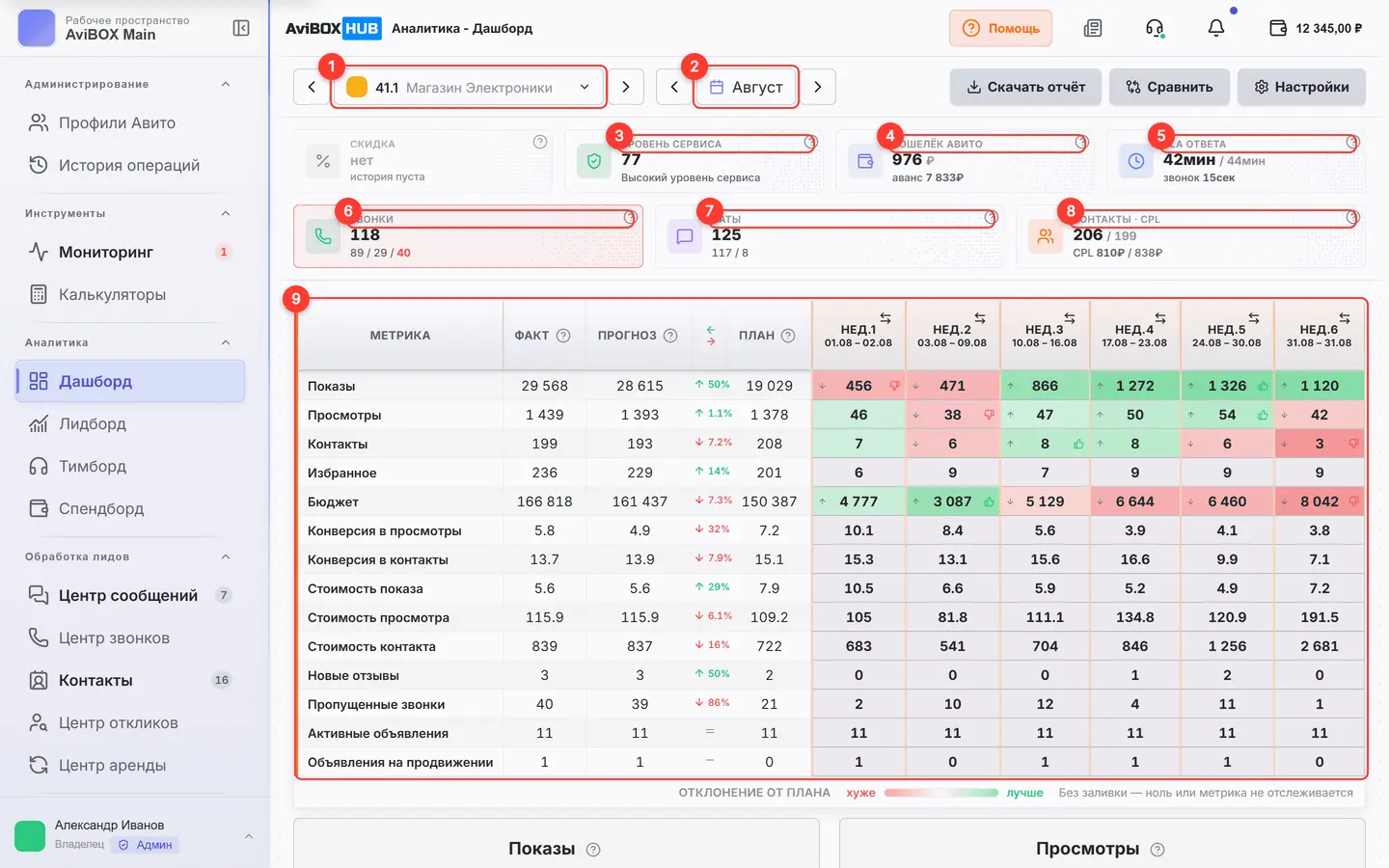The image size is (1389, 868).
Task: Collapse the sidebar with the panel icon
Action: click(x=241, y=28)
